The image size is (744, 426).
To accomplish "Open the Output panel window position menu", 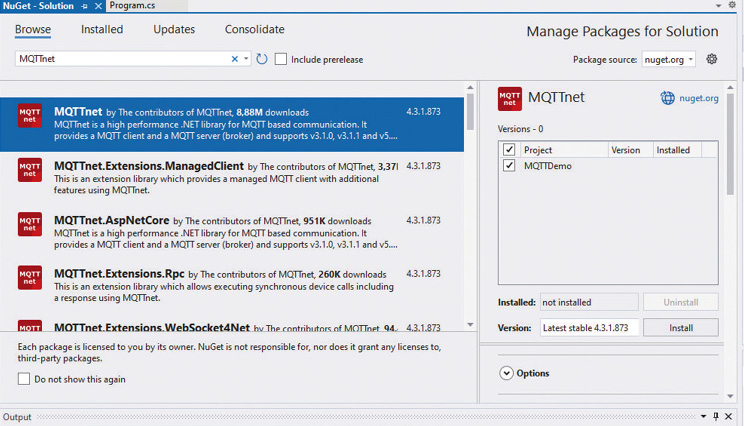I will 703,417.
